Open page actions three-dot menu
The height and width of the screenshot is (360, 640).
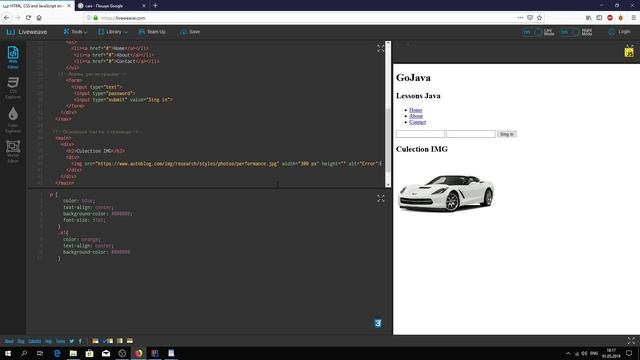(x=520, y=18)
